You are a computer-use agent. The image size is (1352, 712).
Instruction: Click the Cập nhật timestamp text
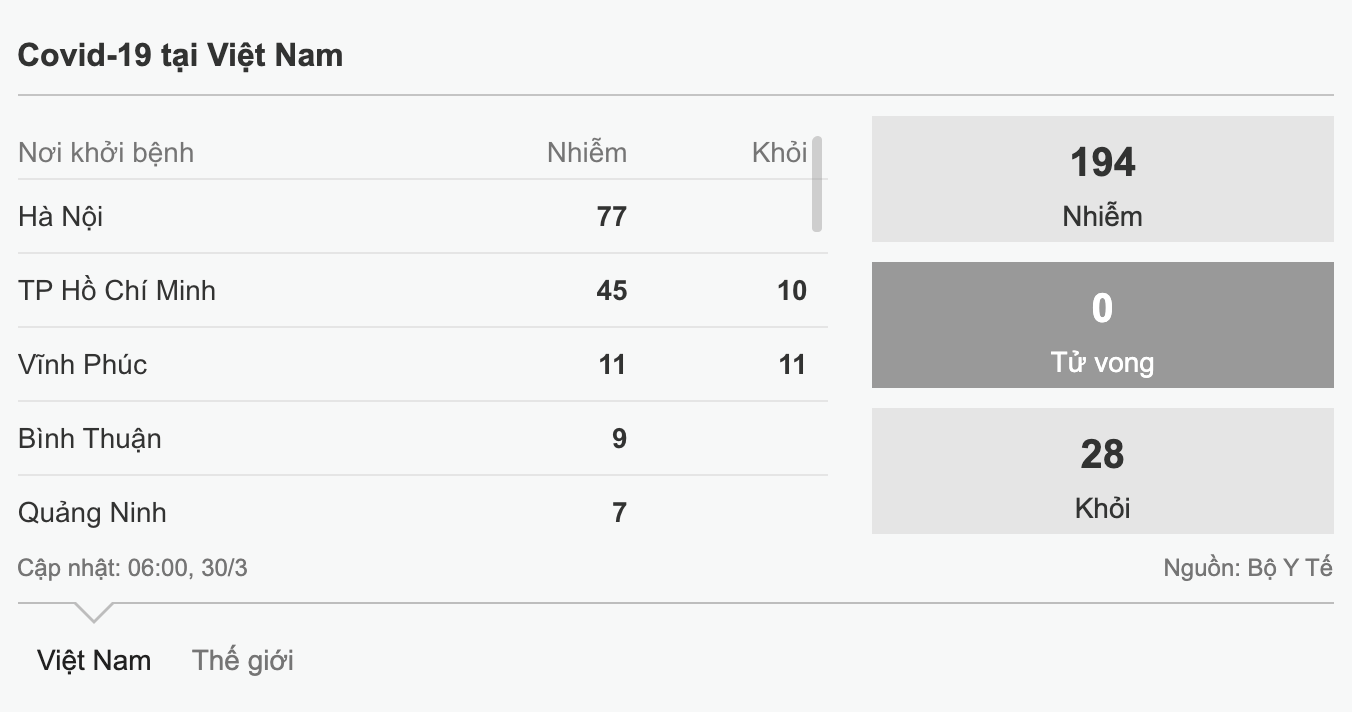pyautogui.click(x=133, y=568)
